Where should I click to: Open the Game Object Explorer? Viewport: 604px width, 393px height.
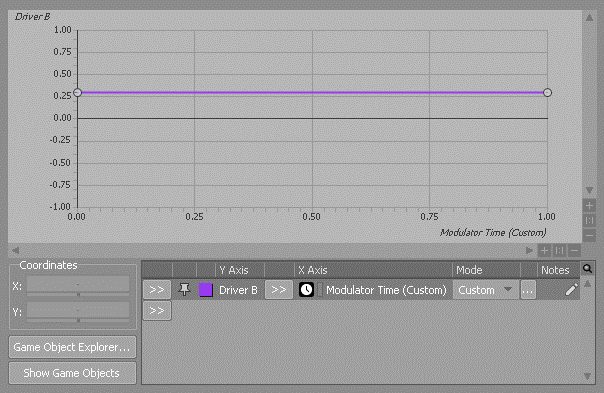tap(72, 347)
